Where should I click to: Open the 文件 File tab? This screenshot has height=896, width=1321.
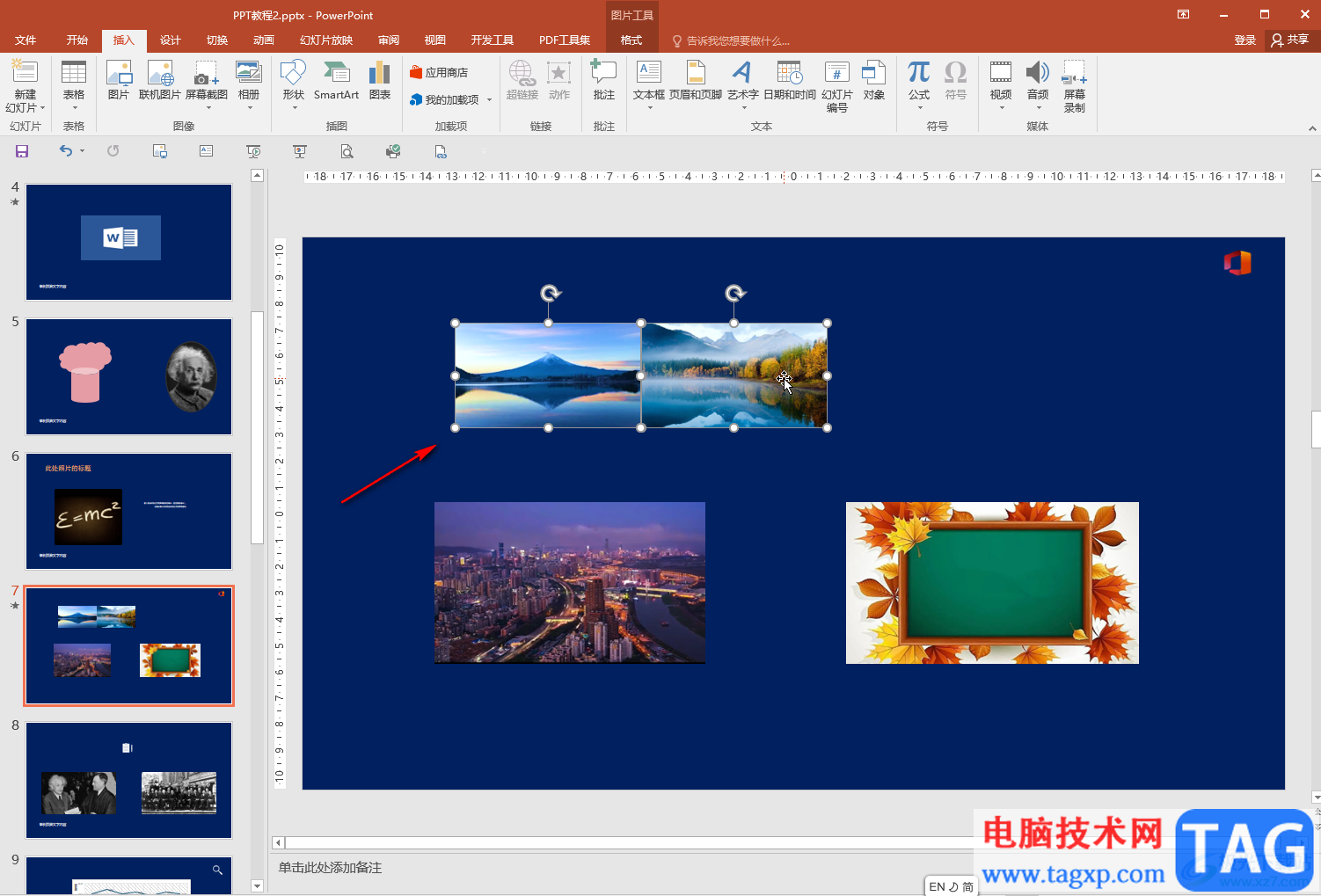point(26,40)
